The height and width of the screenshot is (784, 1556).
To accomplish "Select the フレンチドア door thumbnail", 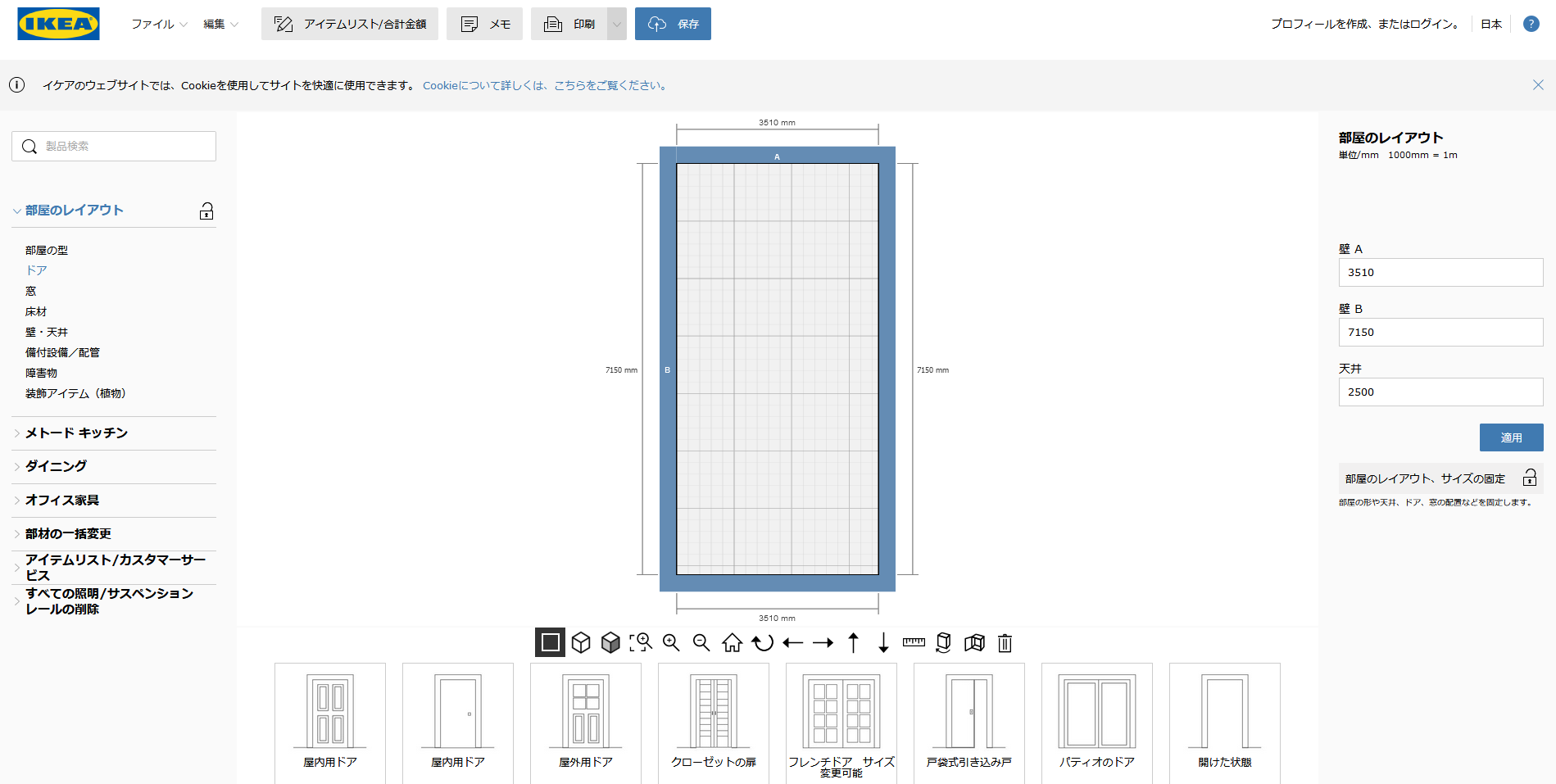I will 842,721.
